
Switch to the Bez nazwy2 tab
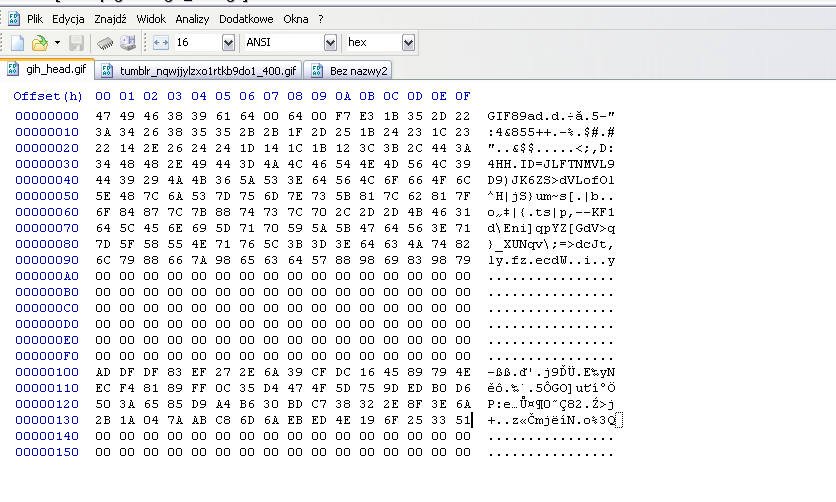click(349, 70)
